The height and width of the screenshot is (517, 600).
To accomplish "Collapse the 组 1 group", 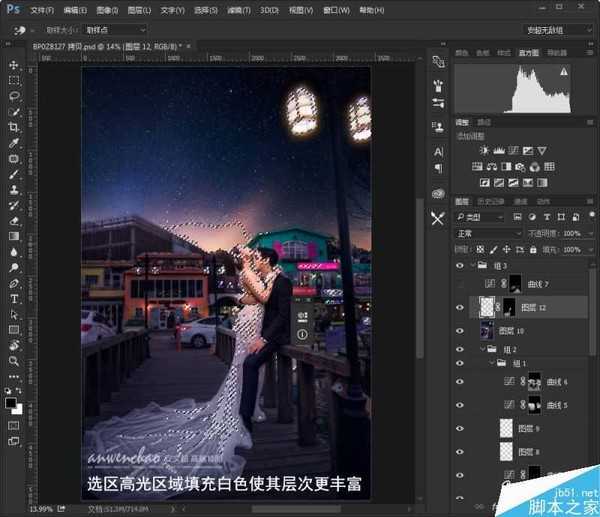I will 492,363.
